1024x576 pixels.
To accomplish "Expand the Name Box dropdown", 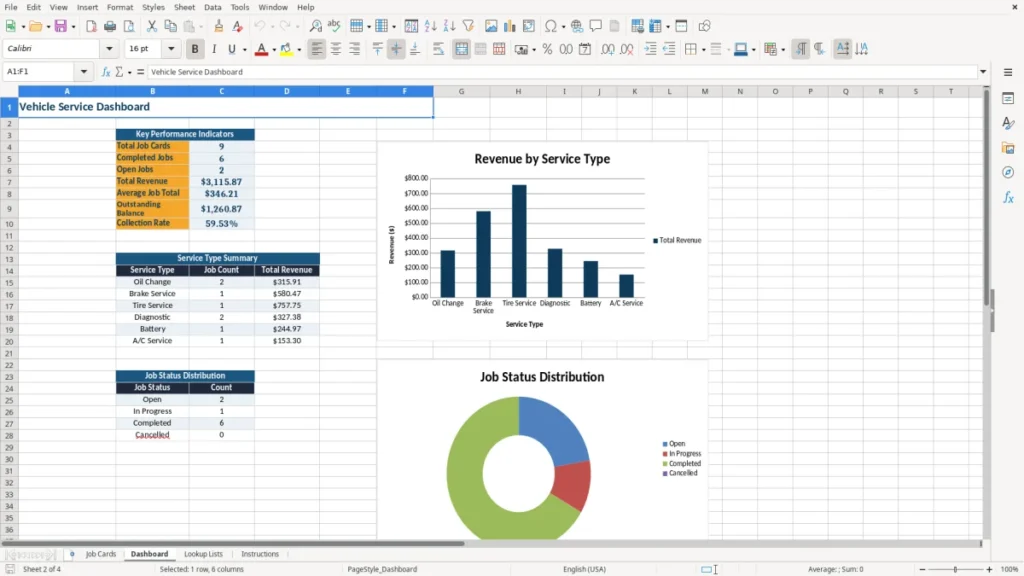I will [x=84, y=72].
